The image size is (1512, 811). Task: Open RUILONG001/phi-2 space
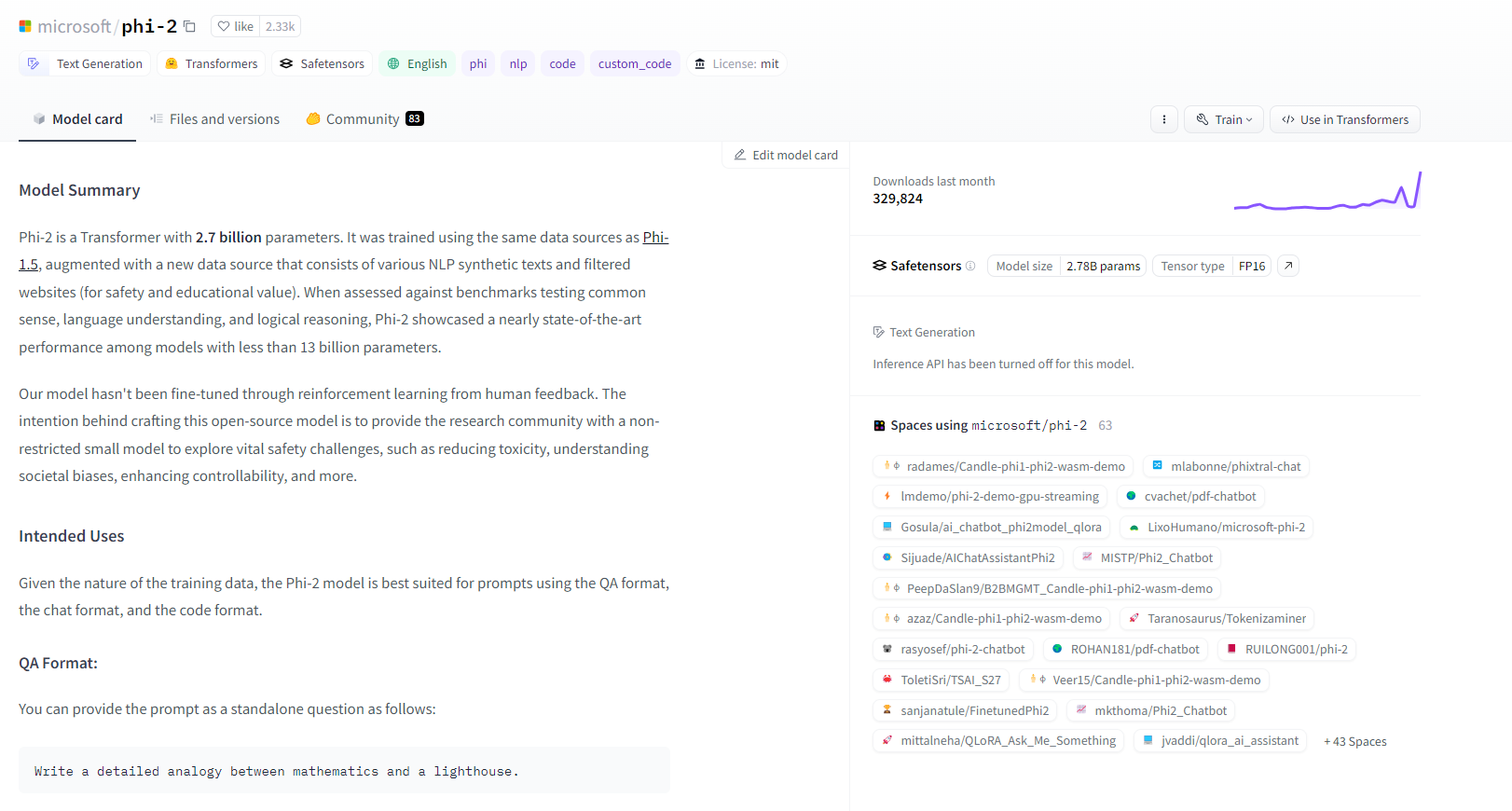1286,649
